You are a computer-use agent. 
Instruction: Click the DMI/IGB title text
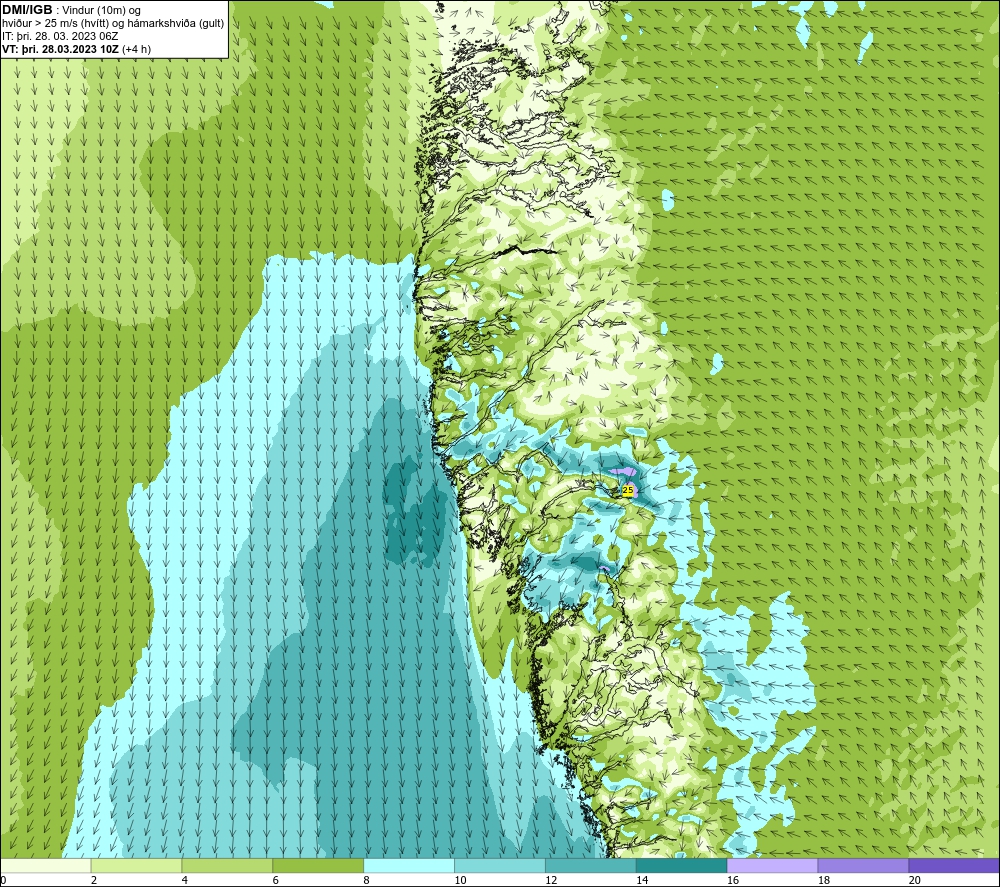pos(27,10)
